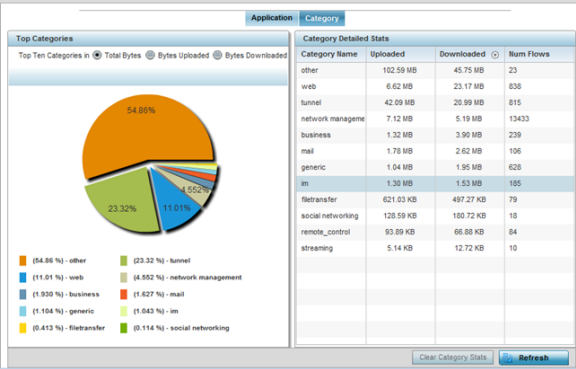Select the Bytes Downloaded radio button
Screen dimensions: 576x369
[217, 55]
